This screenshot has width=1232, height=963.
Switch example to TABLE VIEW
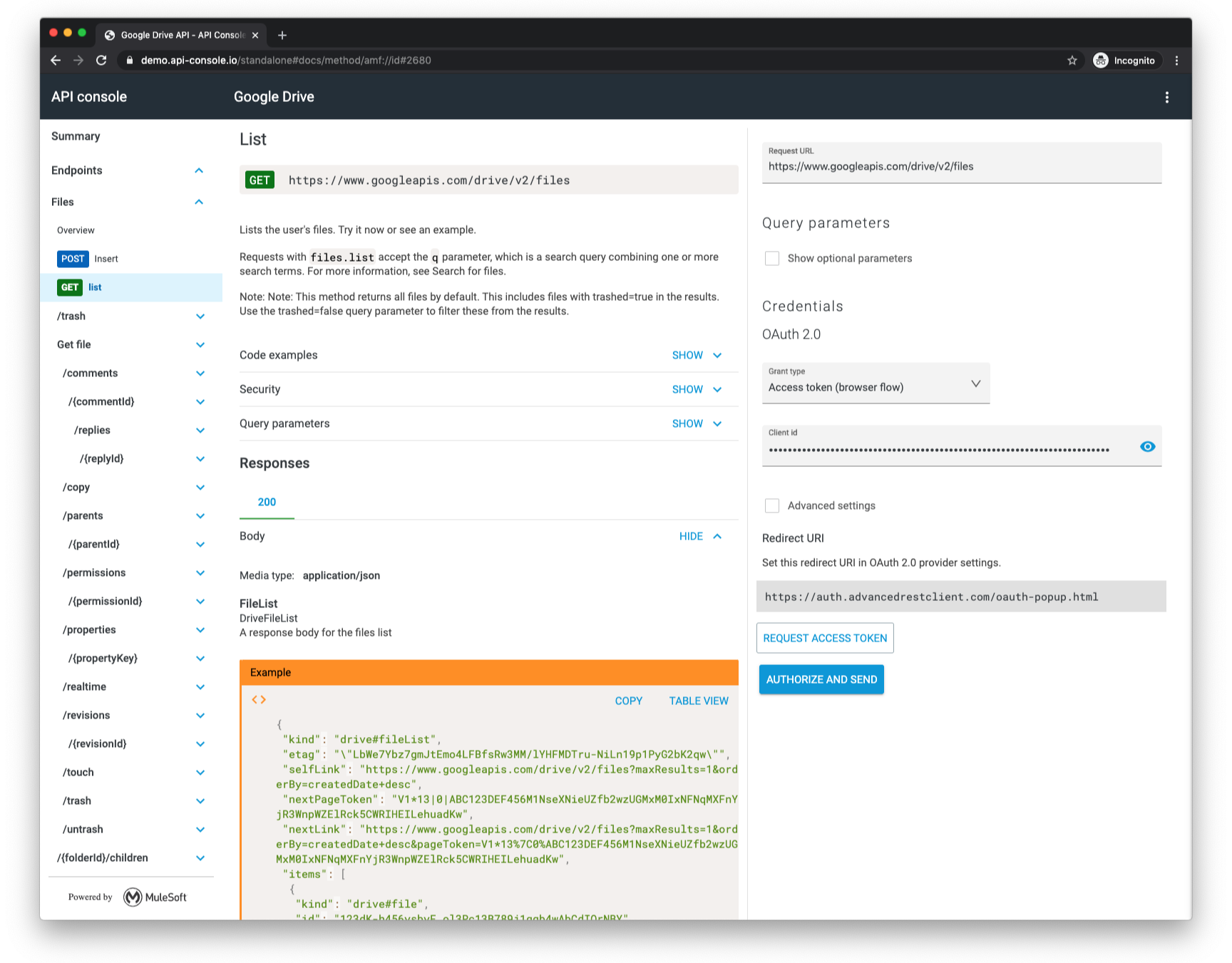click(x=699, y=701)
